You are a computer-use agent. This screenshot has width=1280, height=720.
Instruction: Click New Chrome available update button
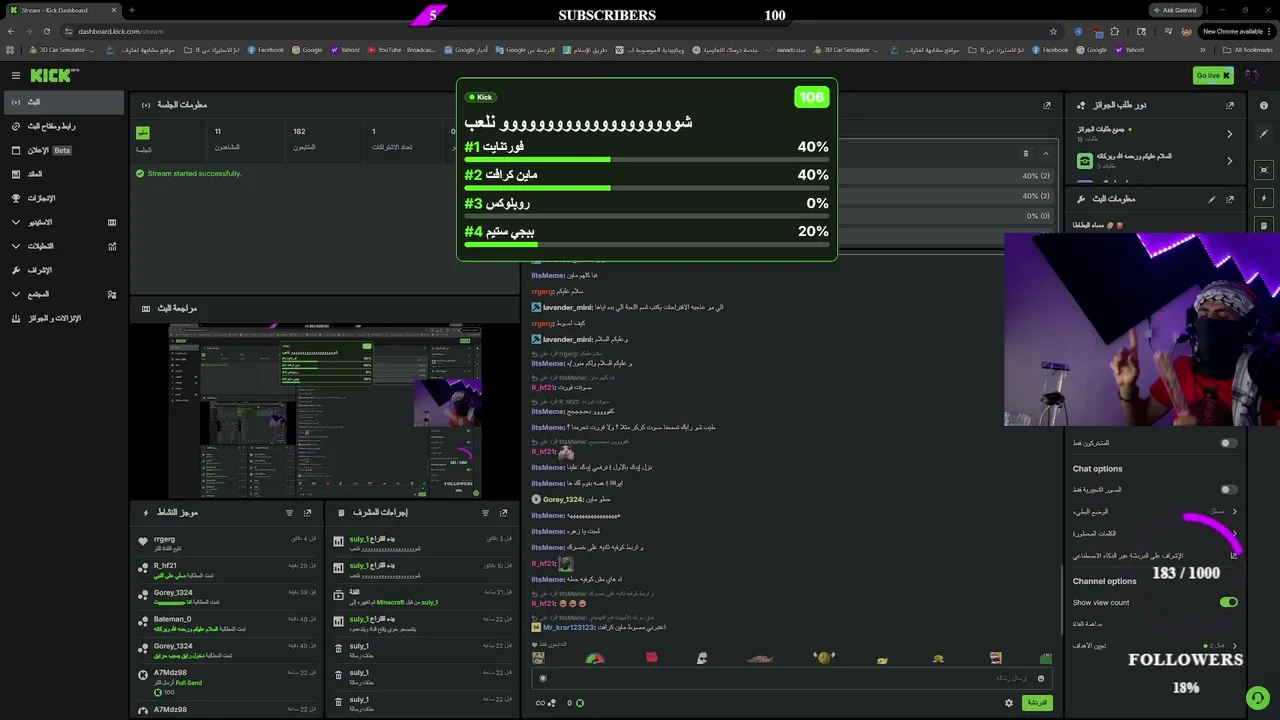1236,31
